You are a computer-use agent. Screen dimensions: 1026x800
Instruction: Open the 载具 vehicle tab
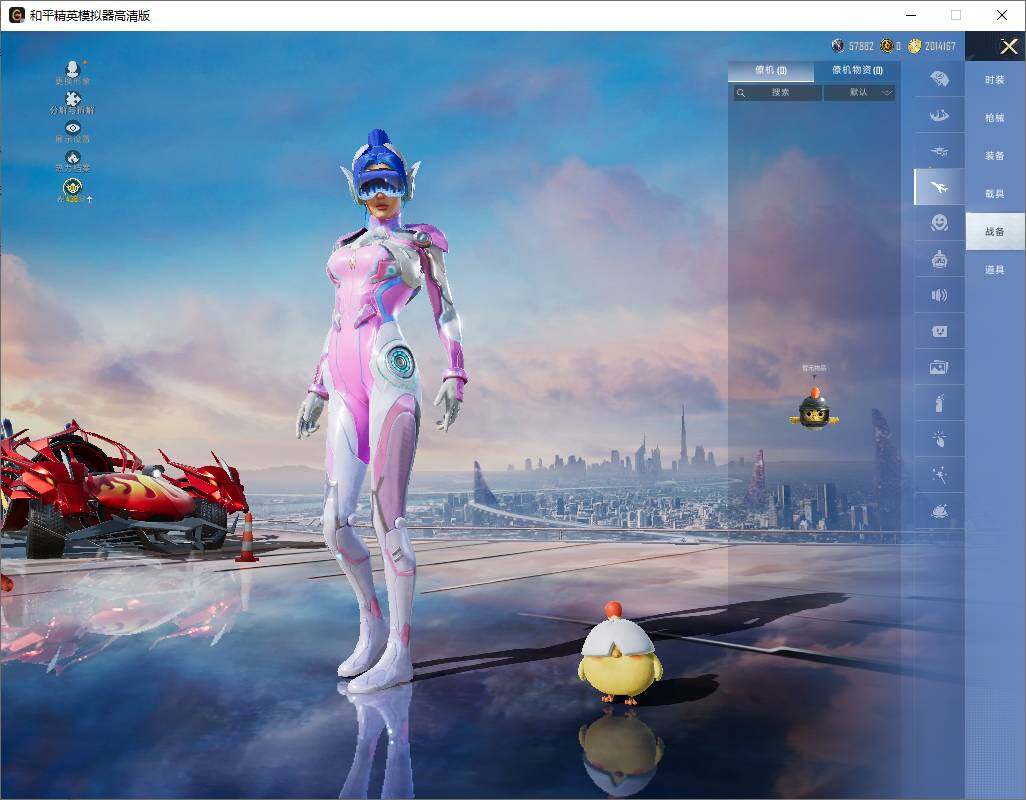click(995, 194)
